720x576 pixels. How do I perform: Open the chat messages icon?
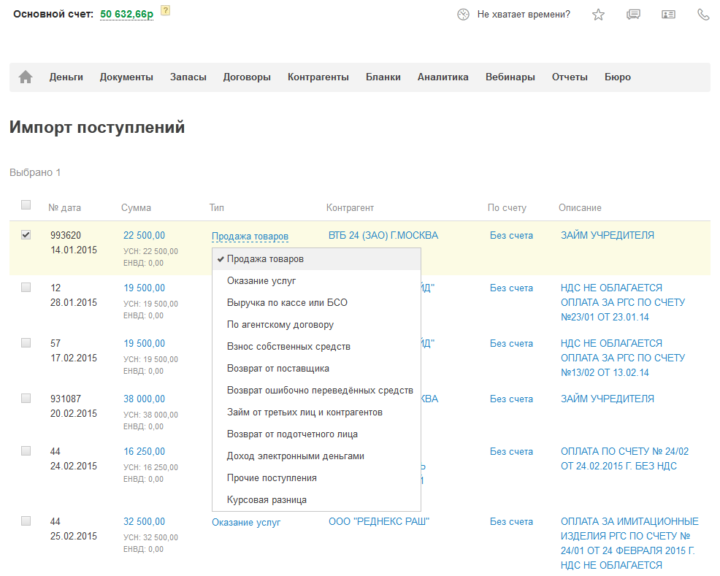(633, 15)
